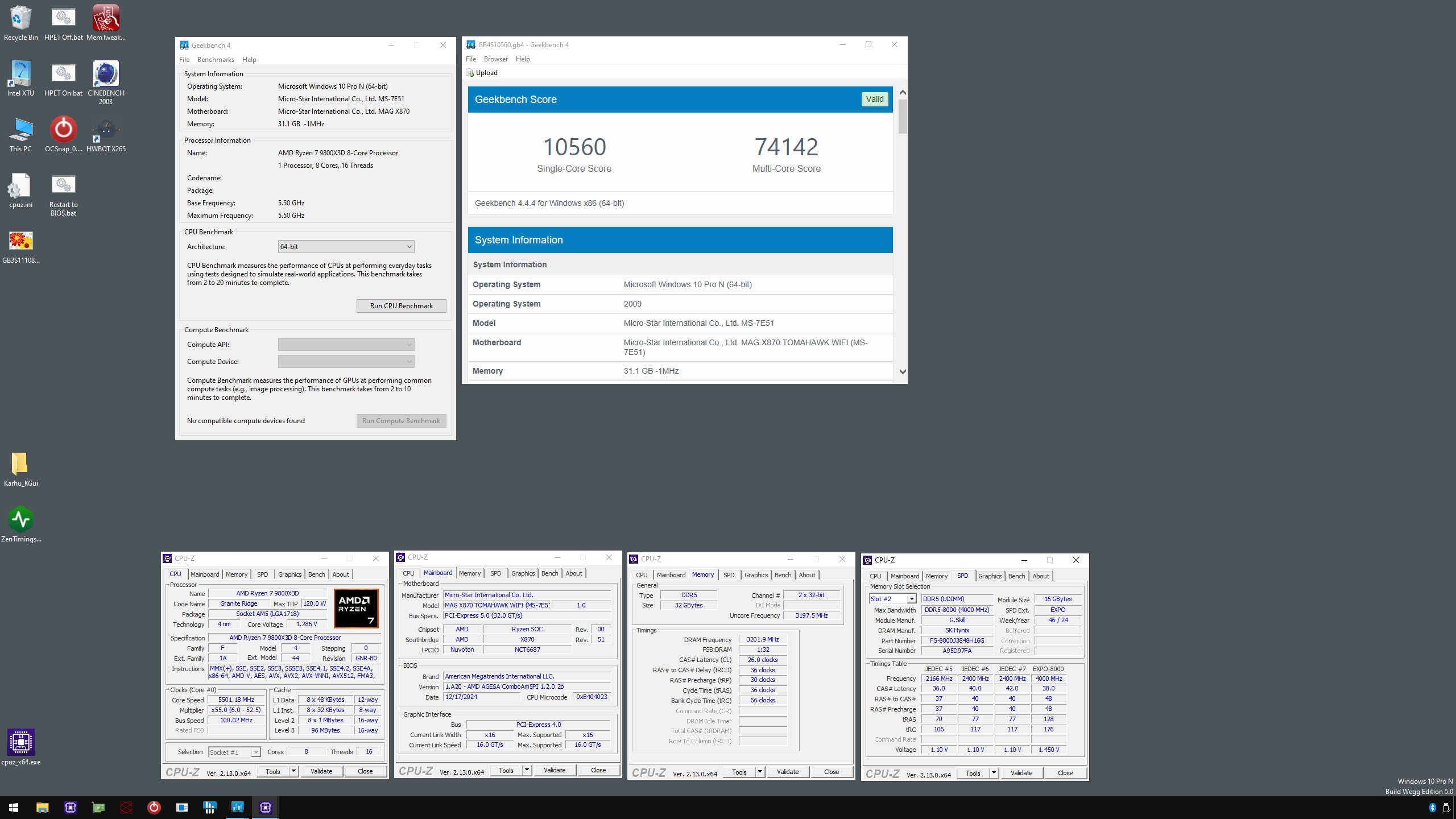Click scroll down arrow in Geekbench result
Image resolution: width=1456 pixels, height=819 pixels.
pos(903,371)
